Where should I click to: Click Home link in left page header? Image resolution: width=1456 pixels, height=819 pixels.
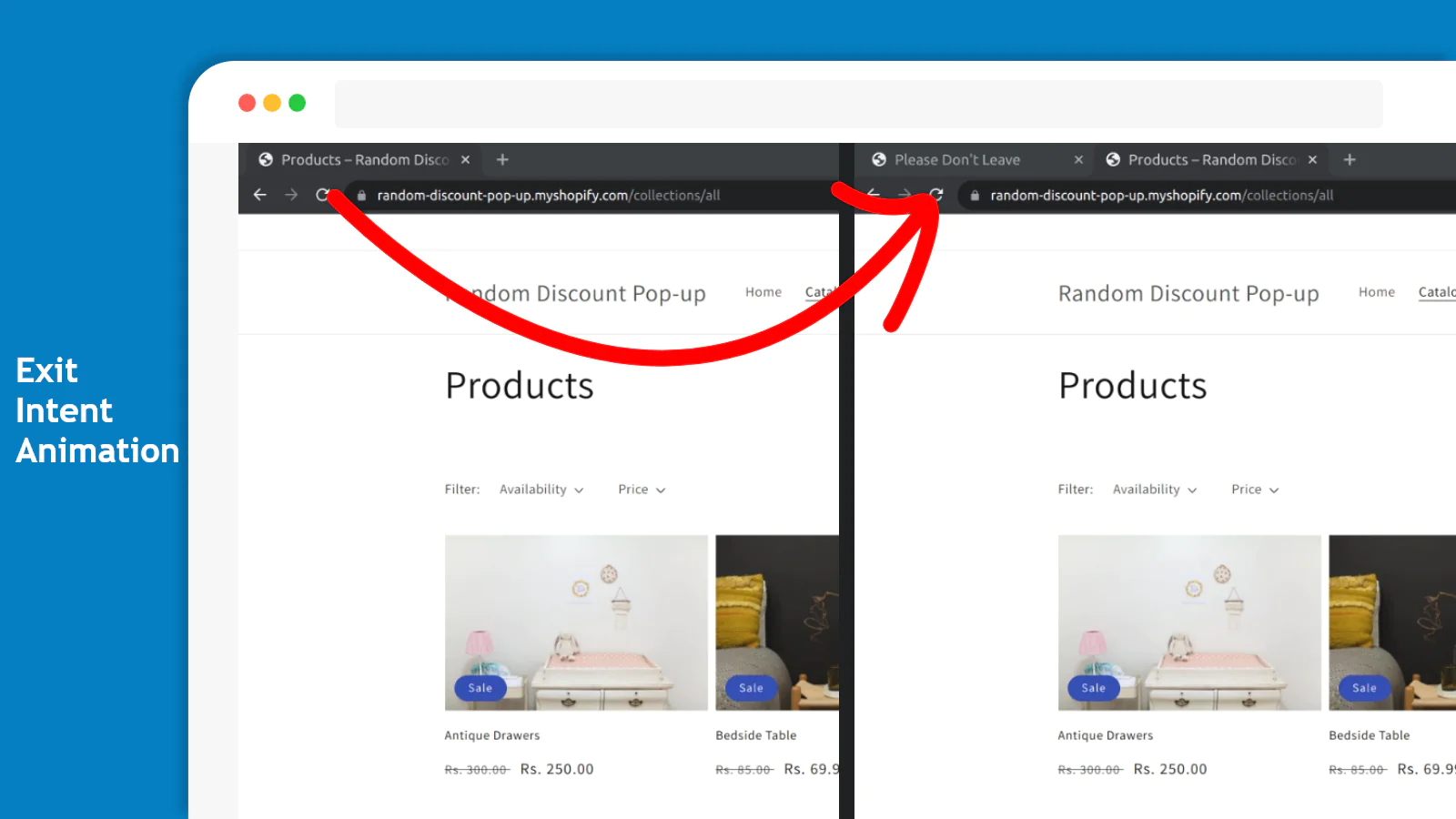pos(763,292)
